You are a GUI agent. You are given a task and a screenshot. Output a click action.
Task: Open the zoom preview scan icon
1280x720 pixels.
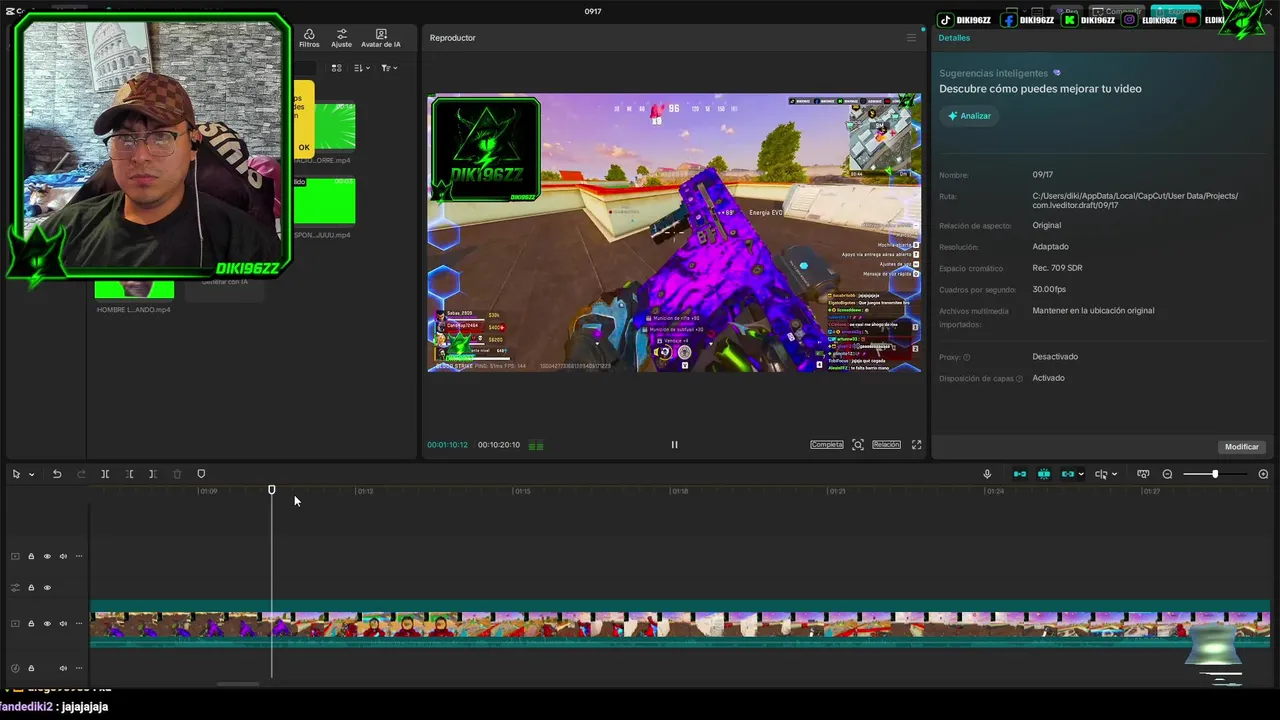click(858, 445)
